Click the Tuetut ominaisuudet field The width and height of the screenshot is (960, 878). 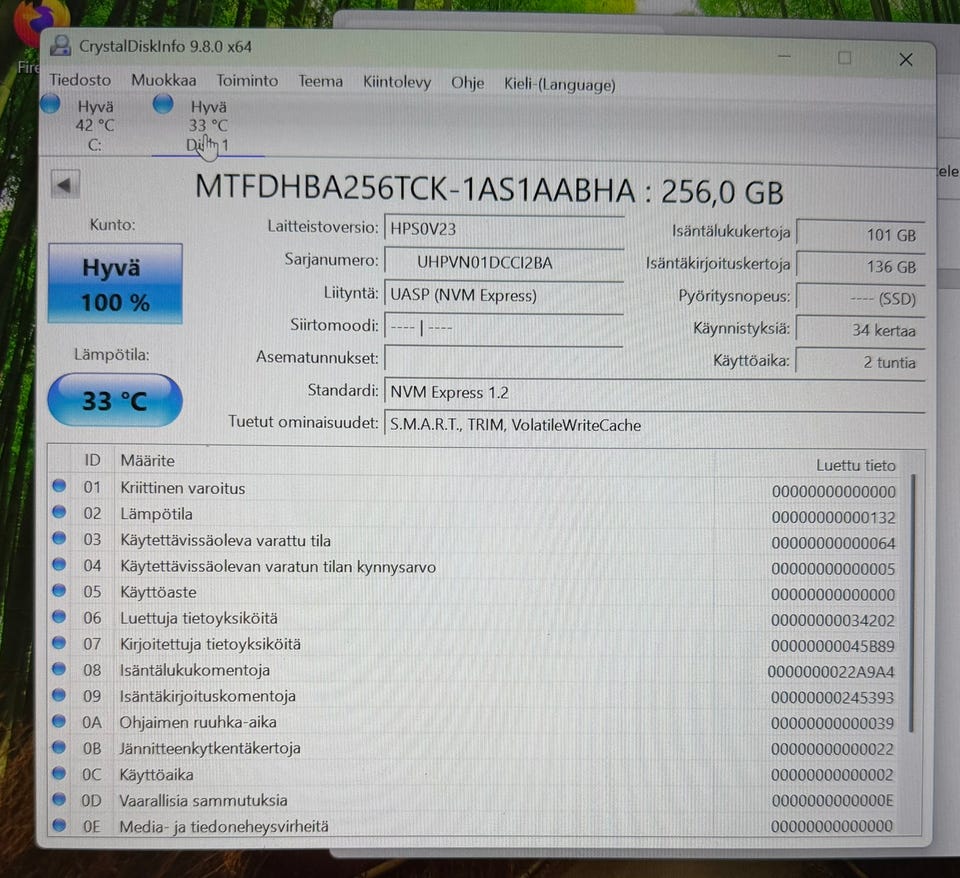[x=654, y=425]
